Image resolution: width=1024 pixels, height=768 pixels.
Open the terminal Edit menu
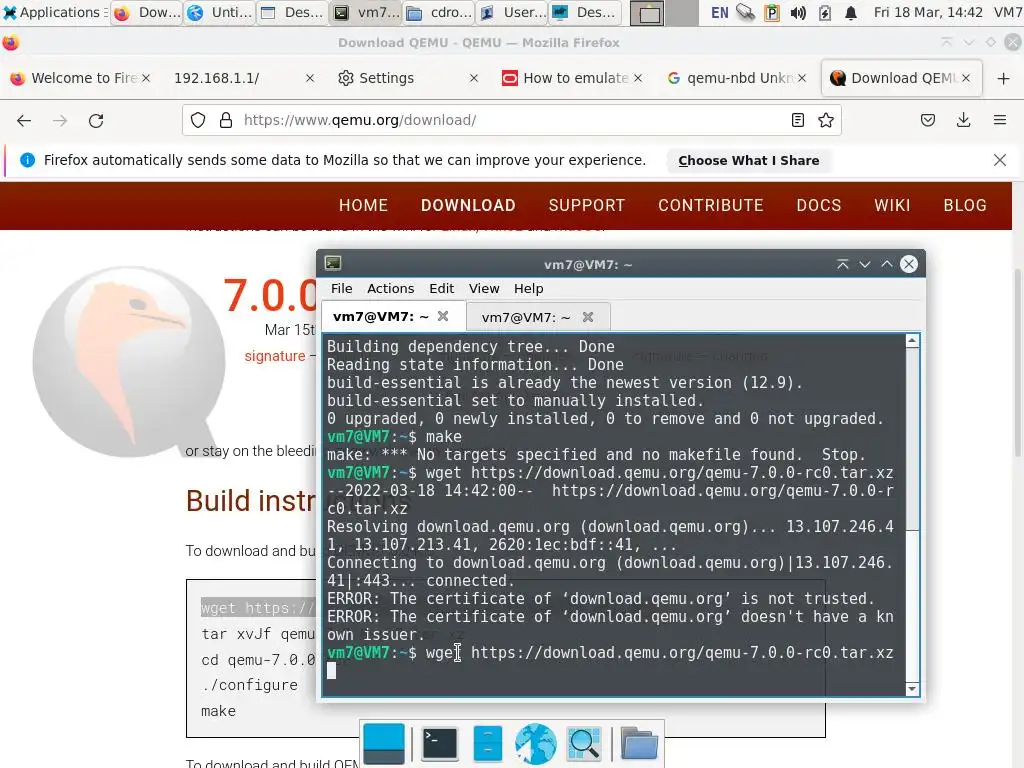coord(441,288)
